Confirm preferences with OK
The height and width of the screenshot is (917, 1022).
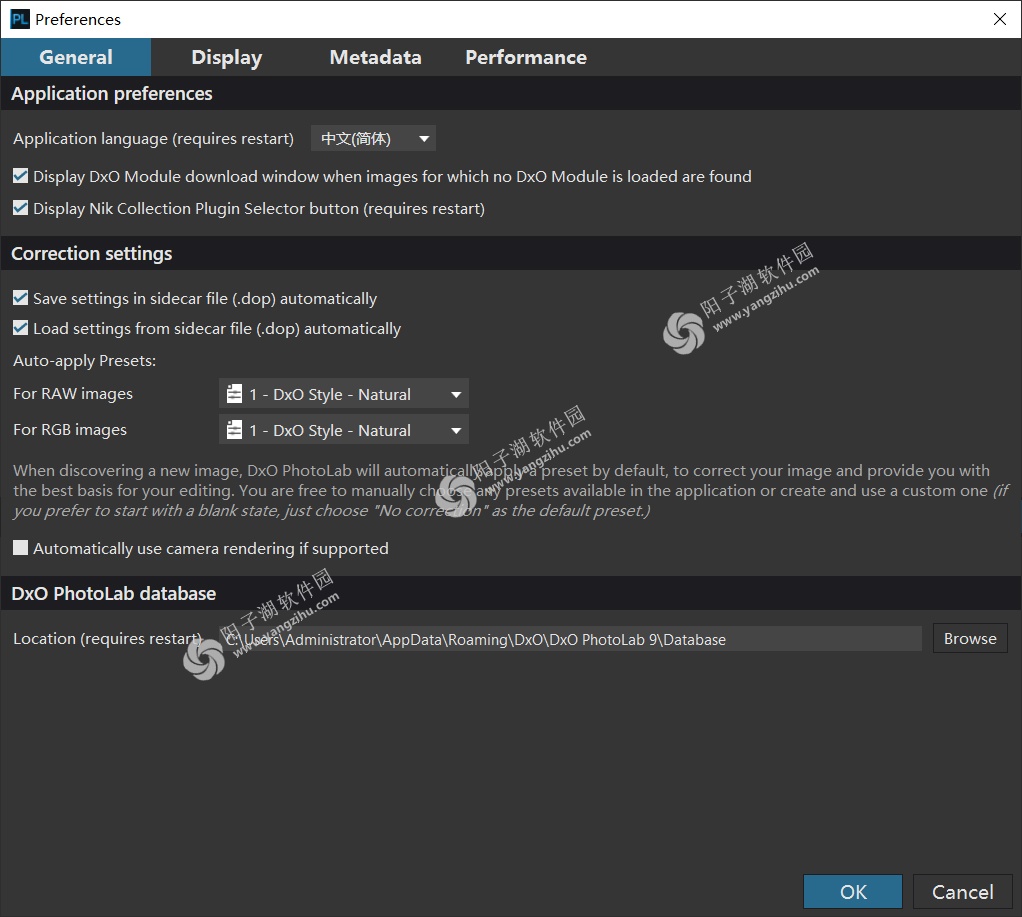coord(852,891)
